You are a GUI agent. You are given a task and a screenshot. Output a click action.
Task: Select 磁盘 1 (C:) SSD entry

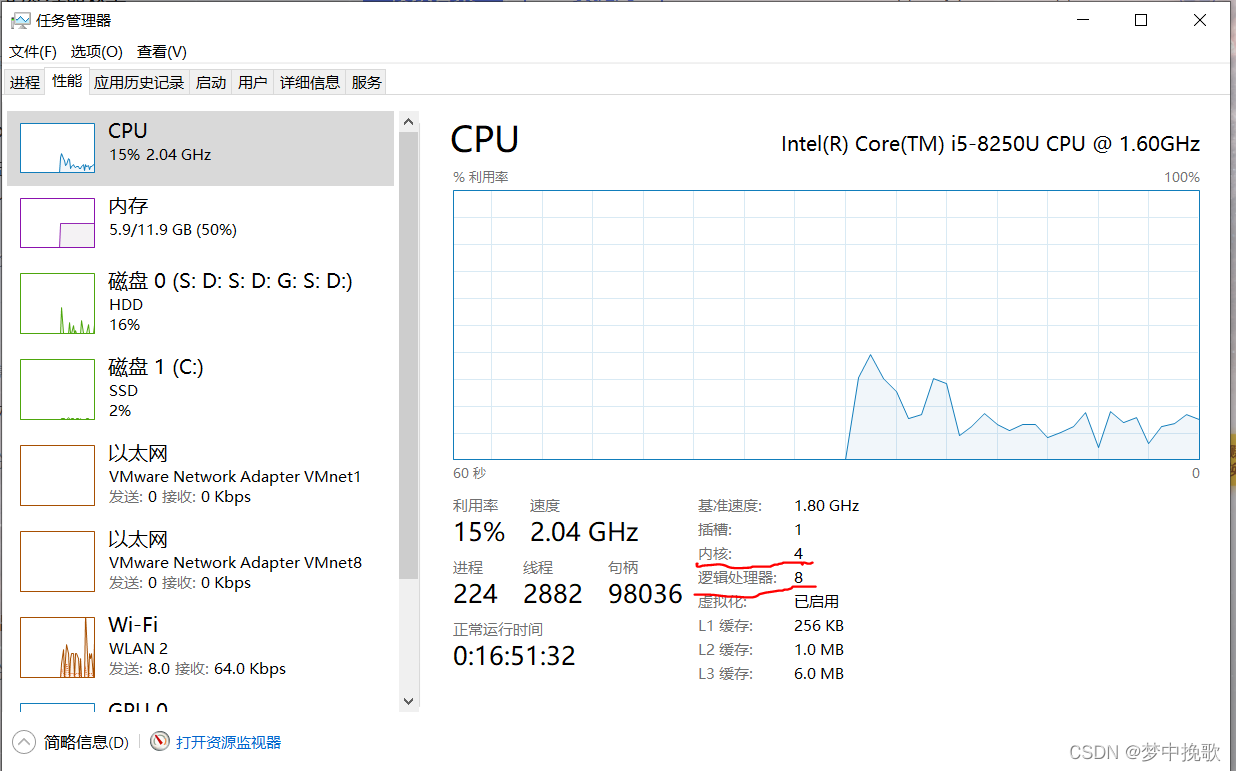click(x=57, y=389)
